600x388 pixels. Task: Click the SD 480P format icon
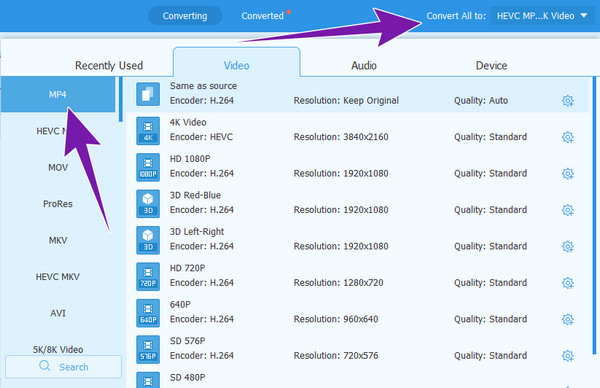148,380
